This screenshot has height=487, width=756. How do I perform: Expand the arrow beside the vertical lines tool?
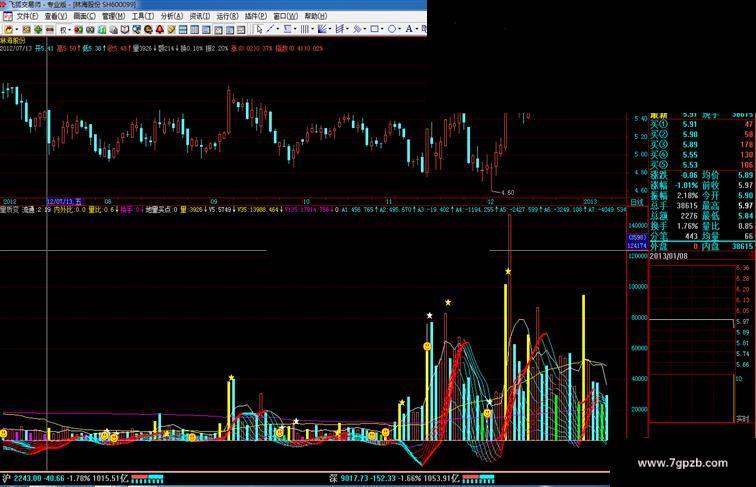coord(312,29)
